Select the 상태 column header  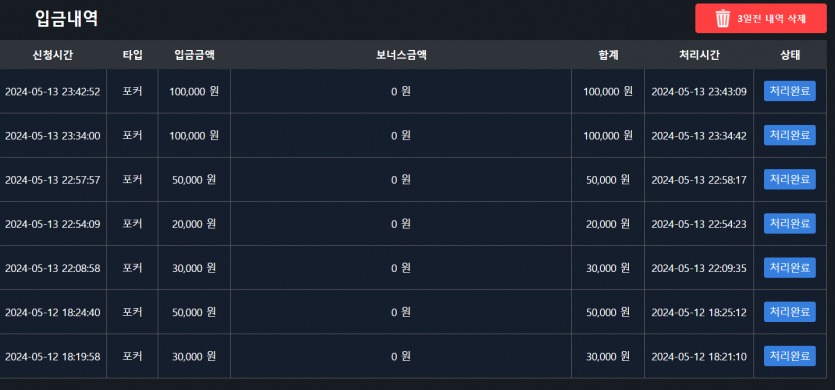[x=790, y=55]
